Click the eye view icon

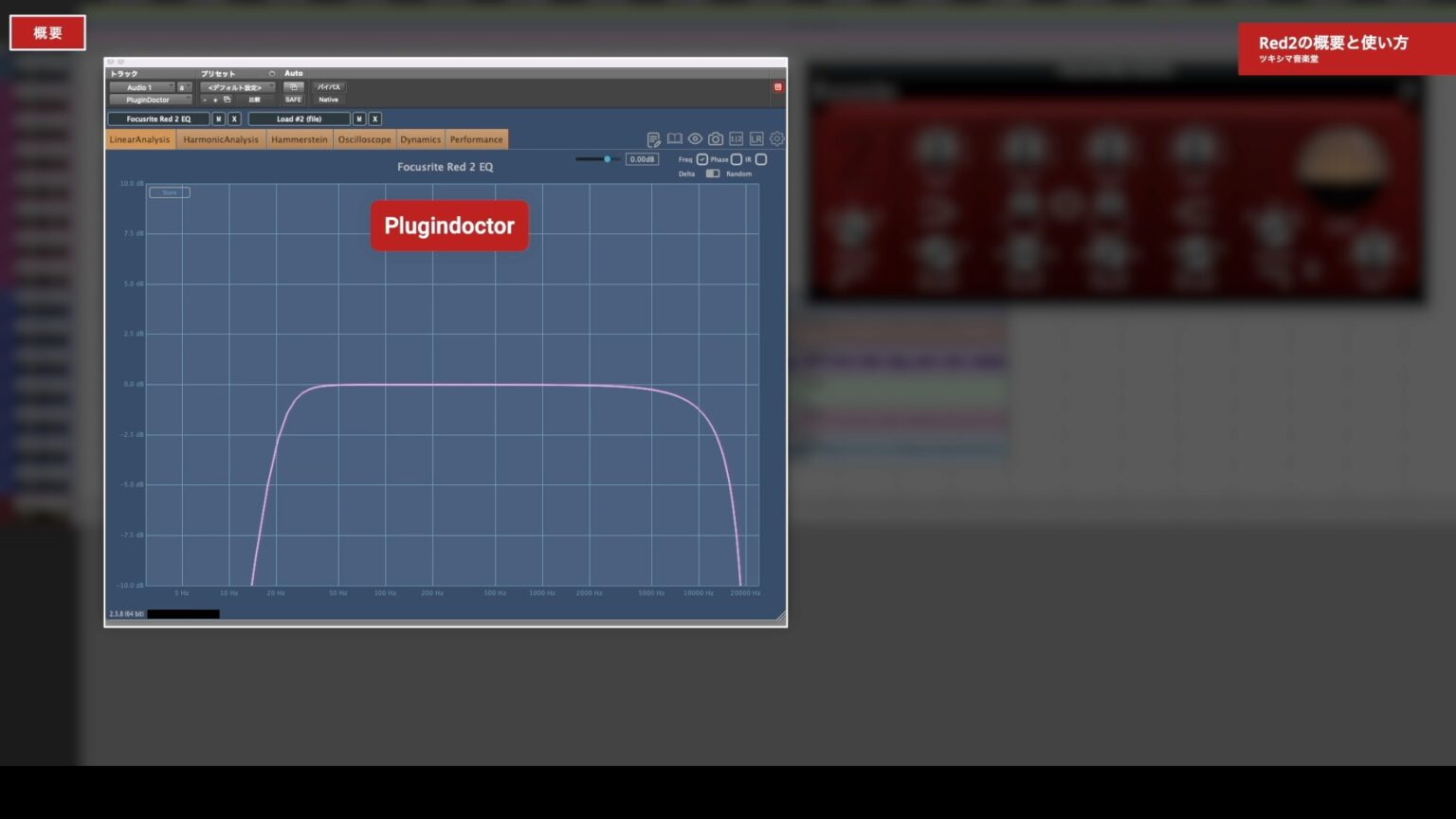click(695, 138)
